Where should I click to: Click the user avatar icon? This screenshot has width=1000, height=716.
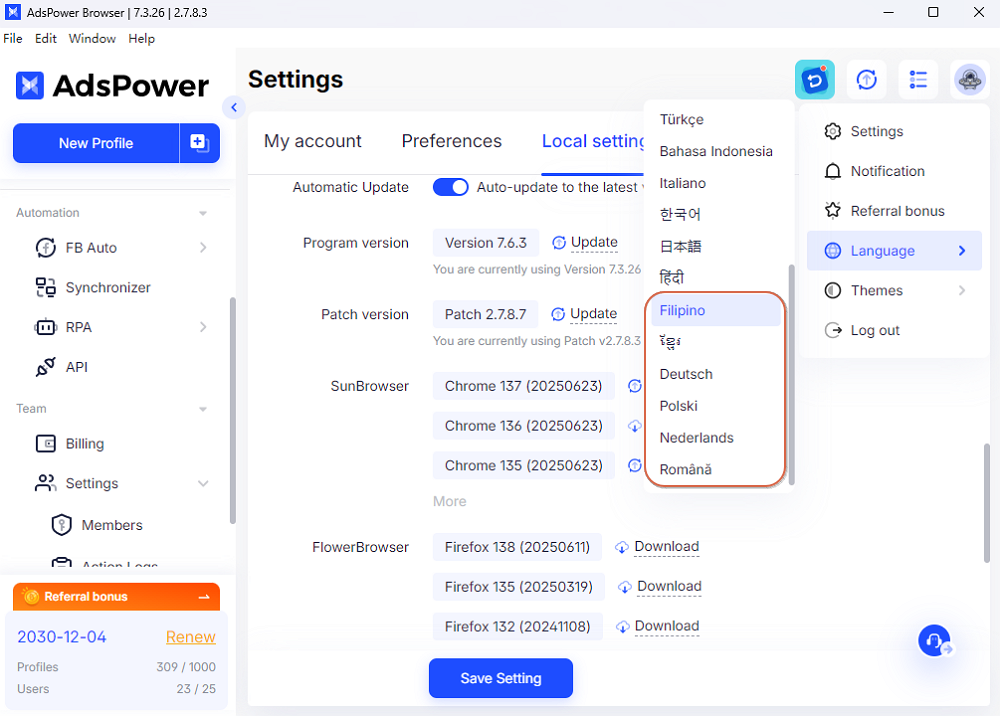[970, 80]
